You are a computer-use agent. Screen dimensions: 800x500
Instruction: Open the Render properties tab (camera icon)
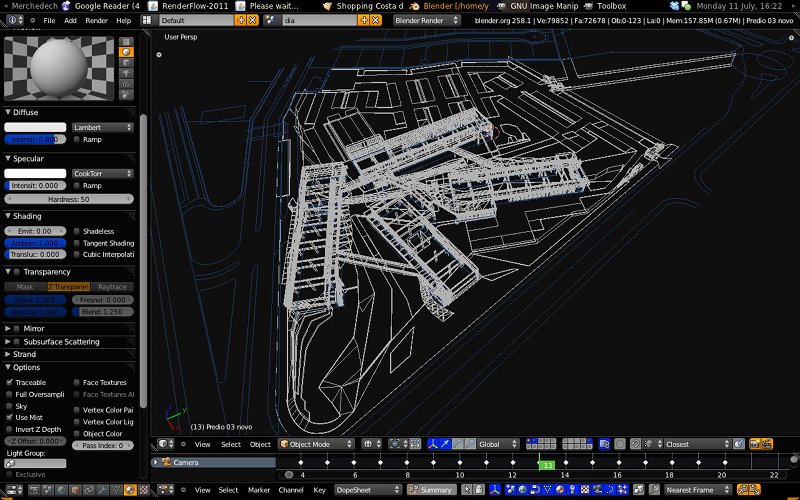point(34,490)
